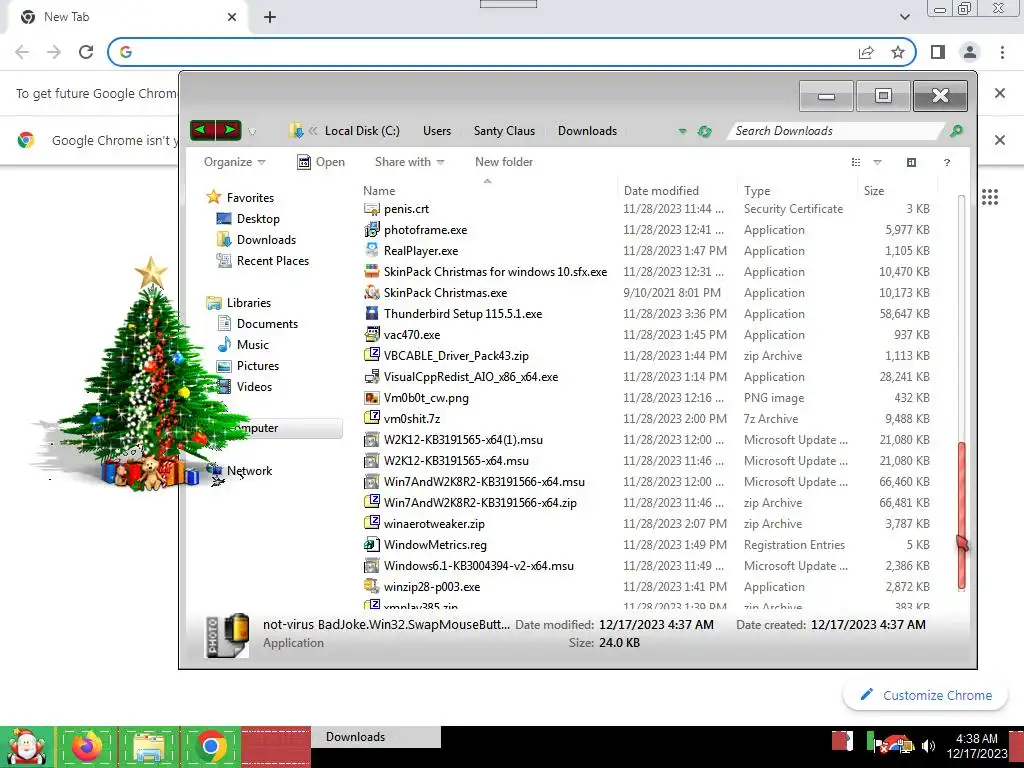
Task: Open Firefox from the taskbar
Action: (87, 746)
